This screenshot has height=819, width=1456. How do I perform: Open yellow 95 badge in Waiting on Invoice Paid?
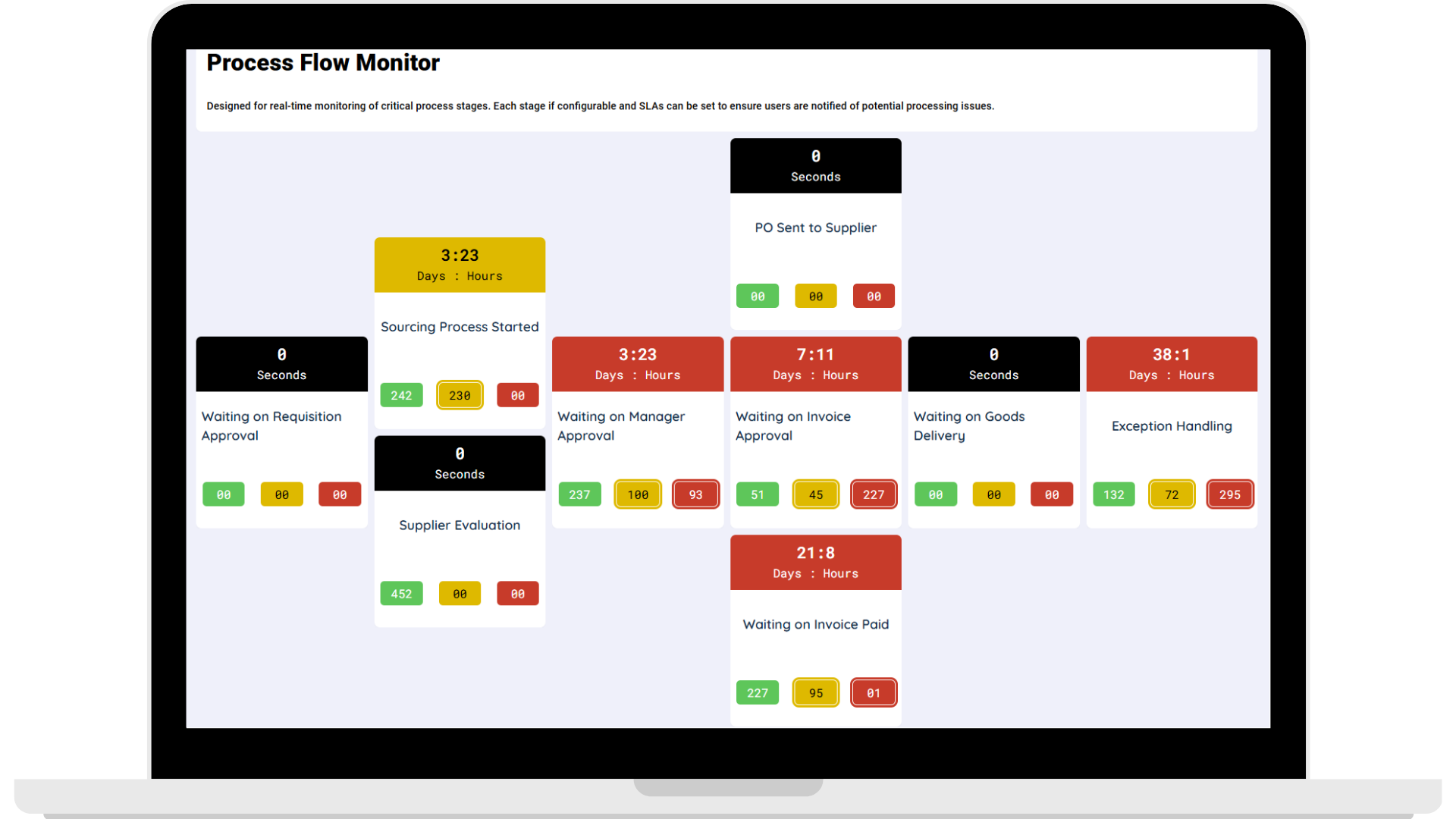click(816, 693)
